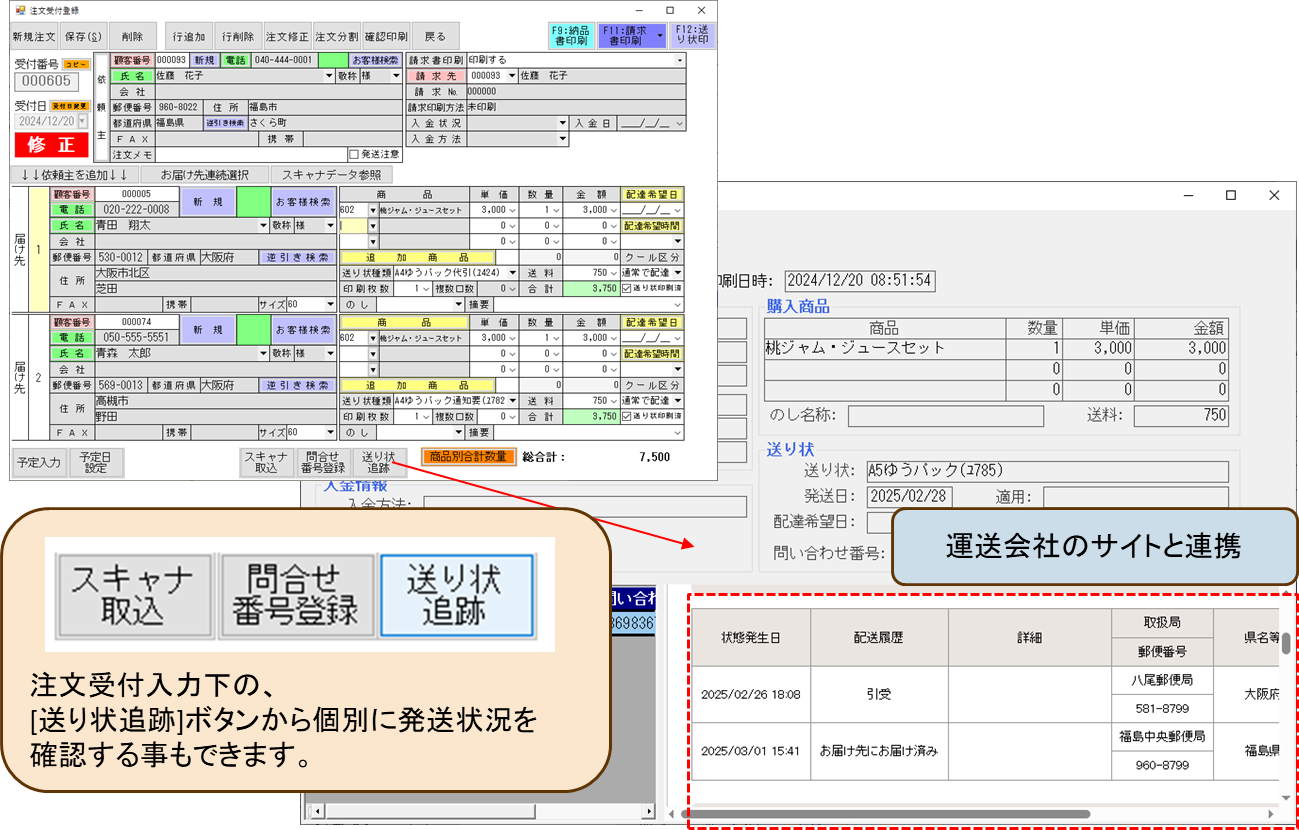Open the 入金状況 dropdown
The width and height of the screenshot is (1299, 830).
click(562, 123)
